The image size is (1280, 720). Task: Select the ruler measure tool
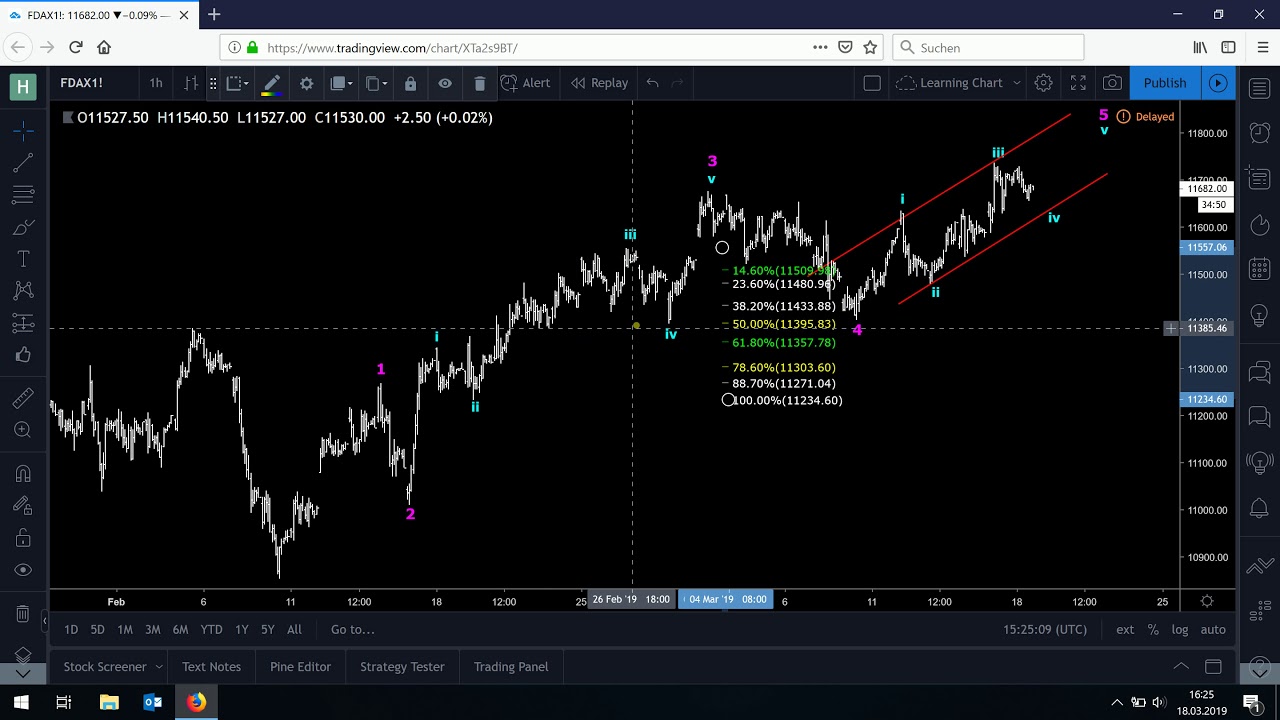pos(23,398)
